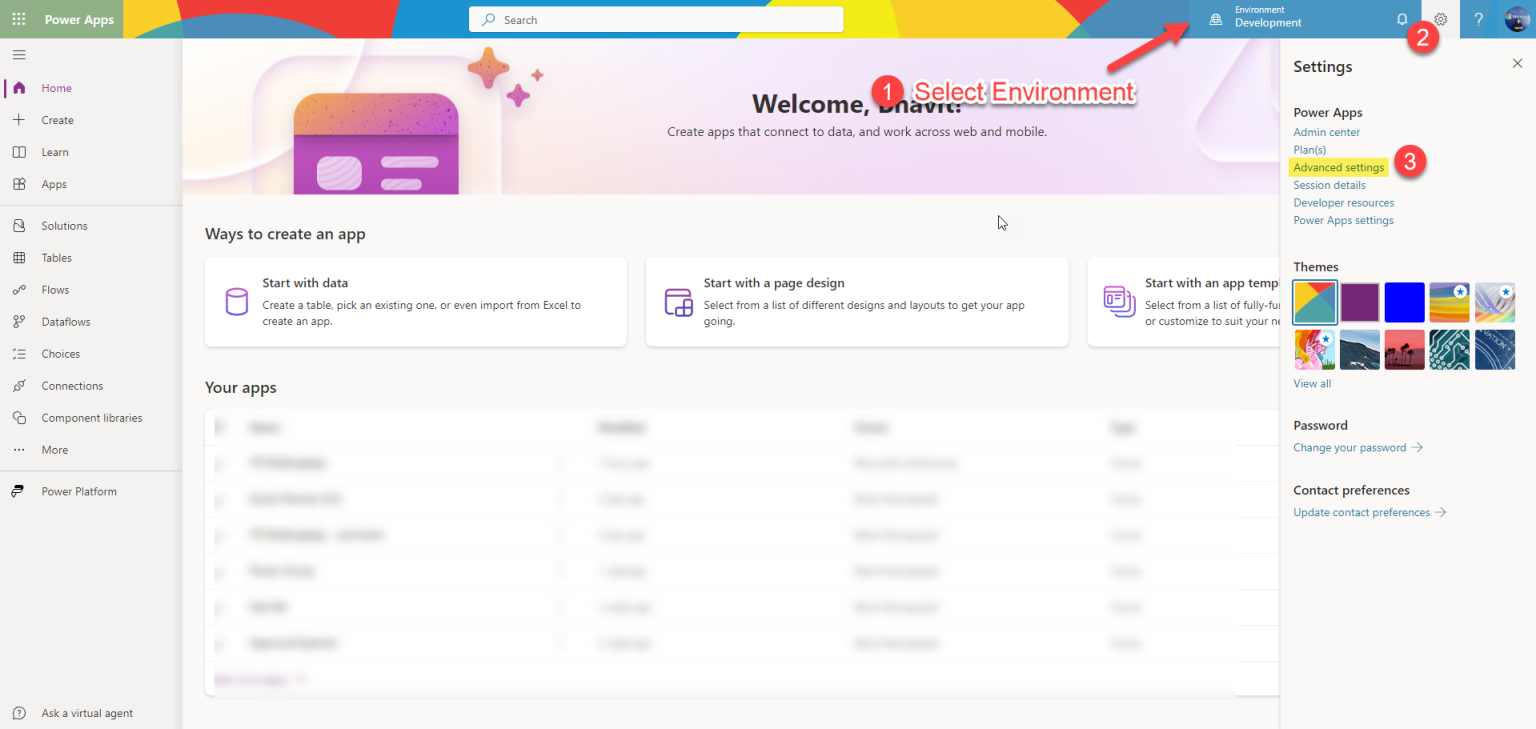Close the Settings panel
The image size is (1536, 729).
pos(1517,63)
